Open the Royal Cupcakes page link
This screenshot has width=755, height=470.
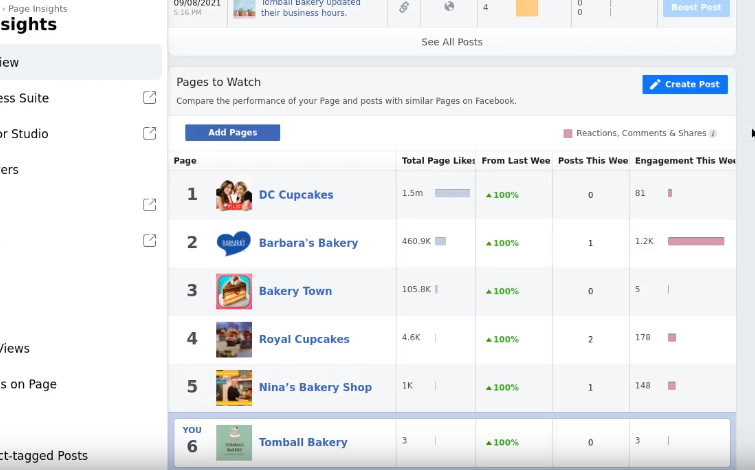coord(304,339)
